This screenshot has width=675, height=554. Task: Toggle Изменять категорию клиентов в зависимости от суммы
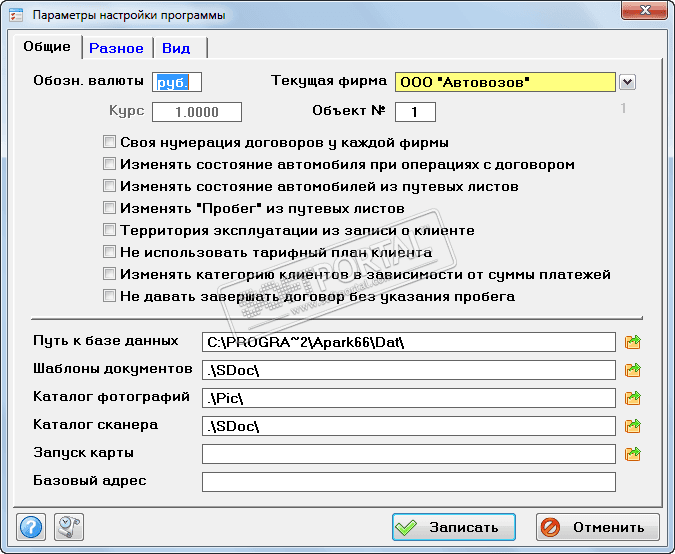[x=109, y=273]
